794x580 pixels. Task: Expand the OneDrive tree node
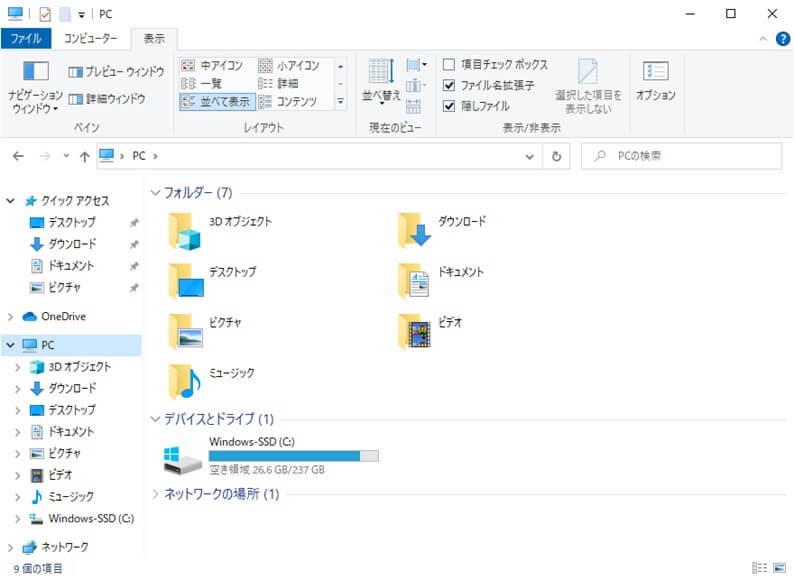pos(10,317)
